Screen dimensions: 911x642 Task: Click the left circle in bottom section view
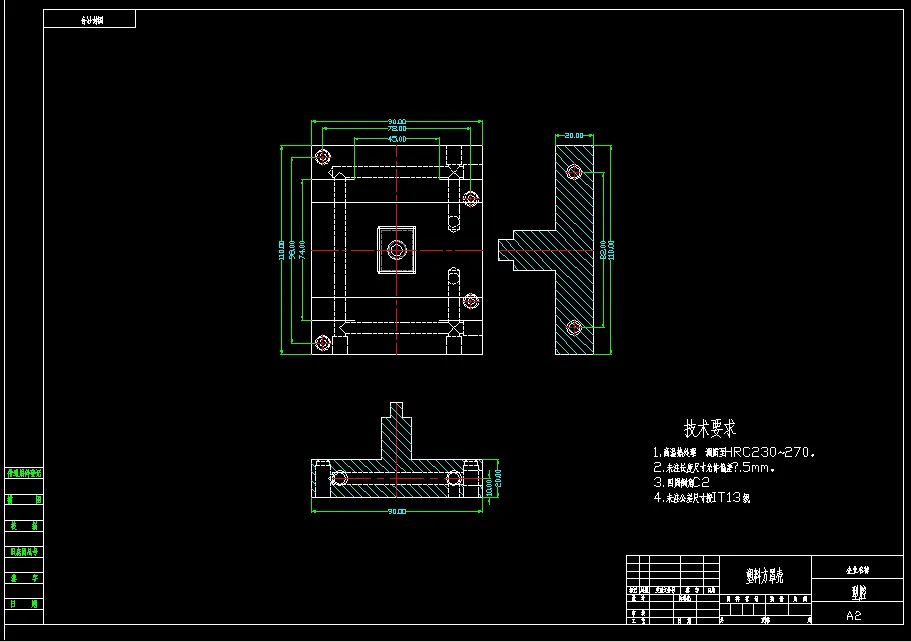pos(340,479)
